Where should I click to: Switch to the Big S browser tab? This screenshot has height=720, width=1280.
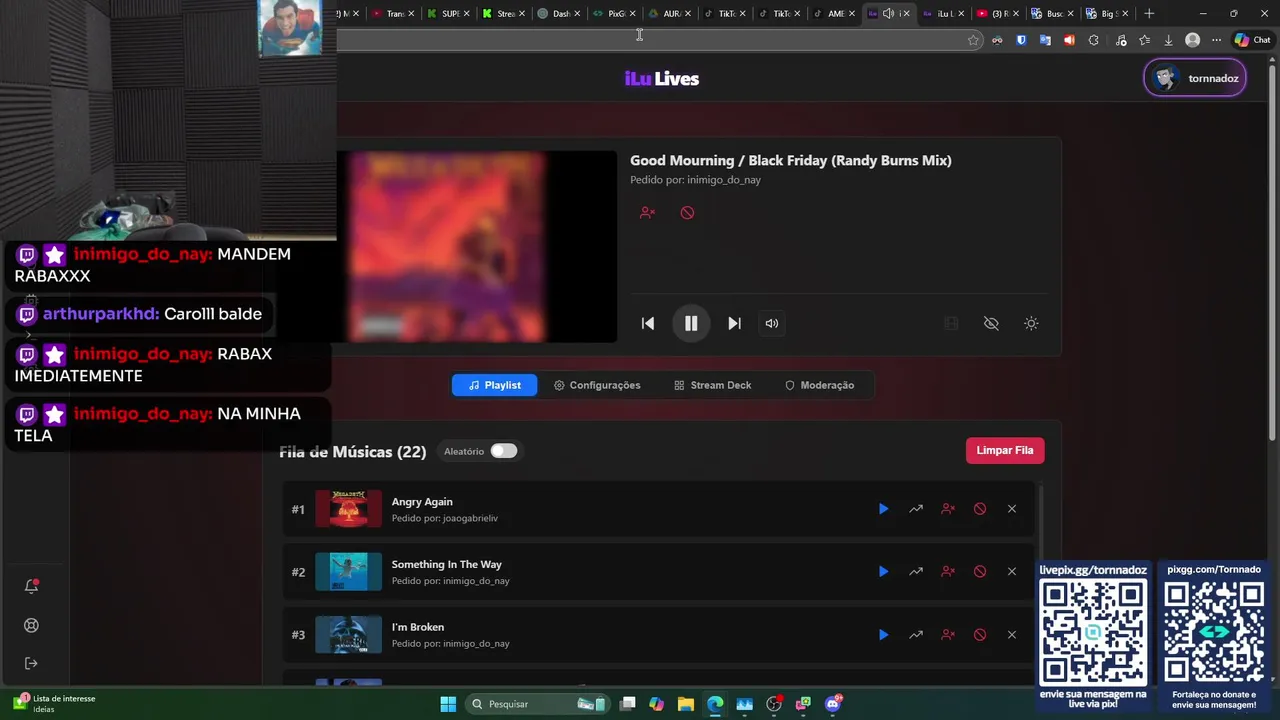pos(1105,13)
